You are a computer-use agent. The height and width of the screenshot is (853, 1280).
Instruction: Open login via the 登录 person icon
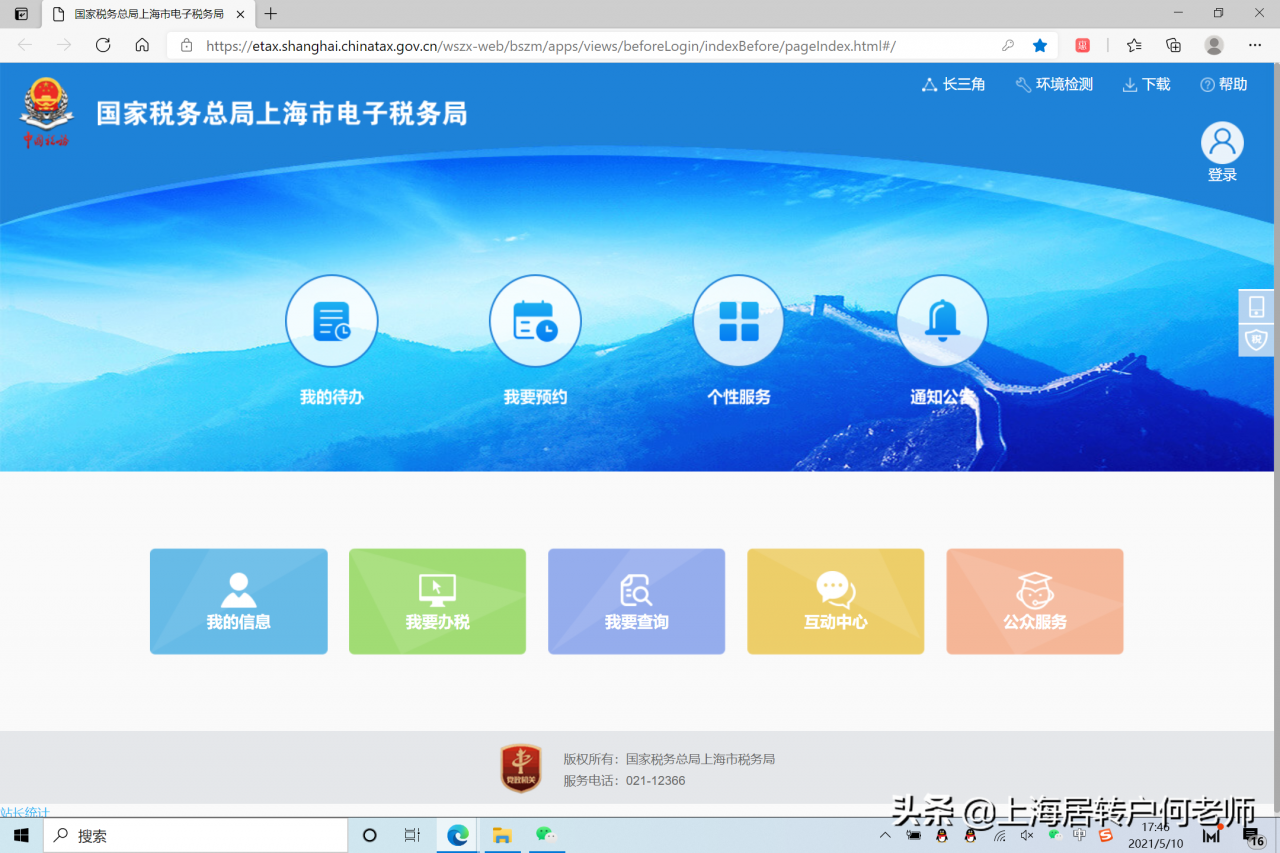tap(1221, 141)
